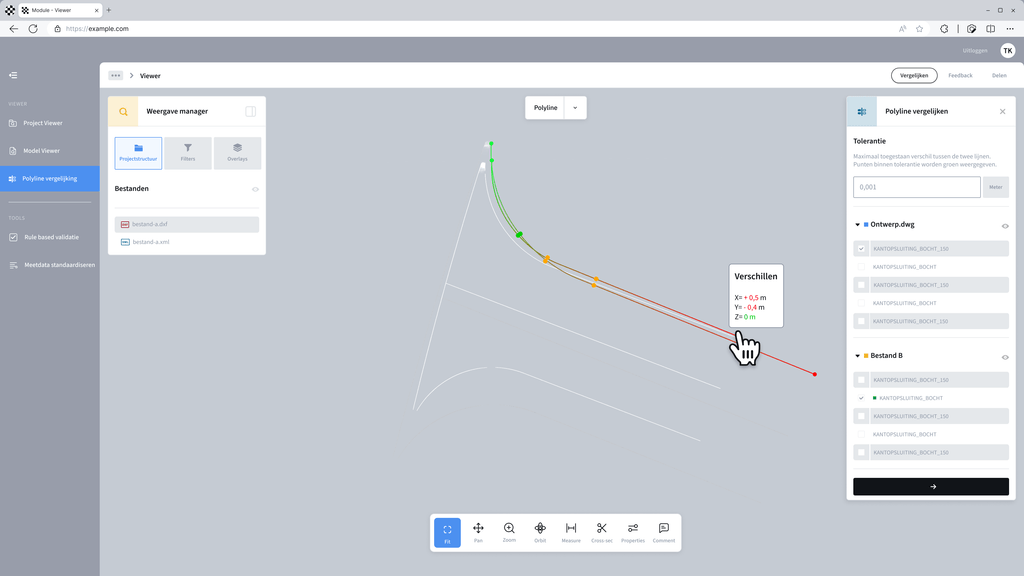This screenshot has height=576, width=1024.
Task: Open Feedback link
Action: point(960,76)
